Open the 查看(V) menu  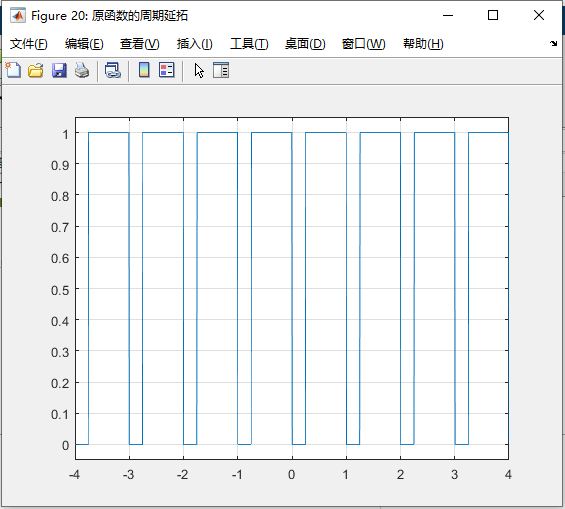tap(140, 44)
